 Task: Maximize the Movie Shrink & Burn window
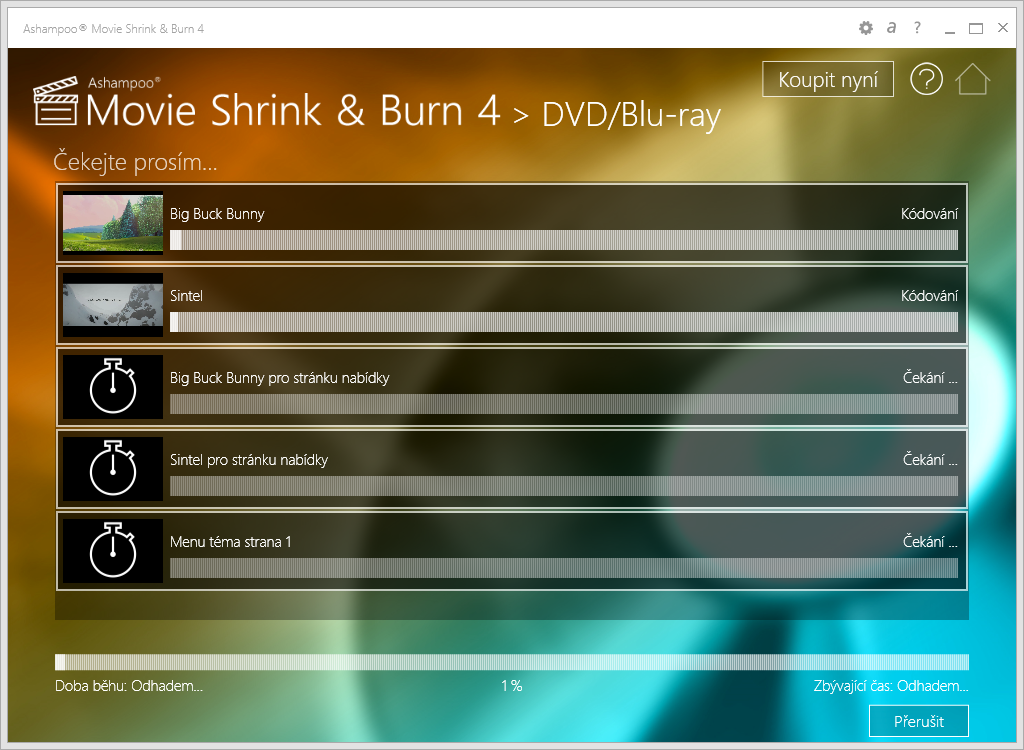[x=976, y=28]
